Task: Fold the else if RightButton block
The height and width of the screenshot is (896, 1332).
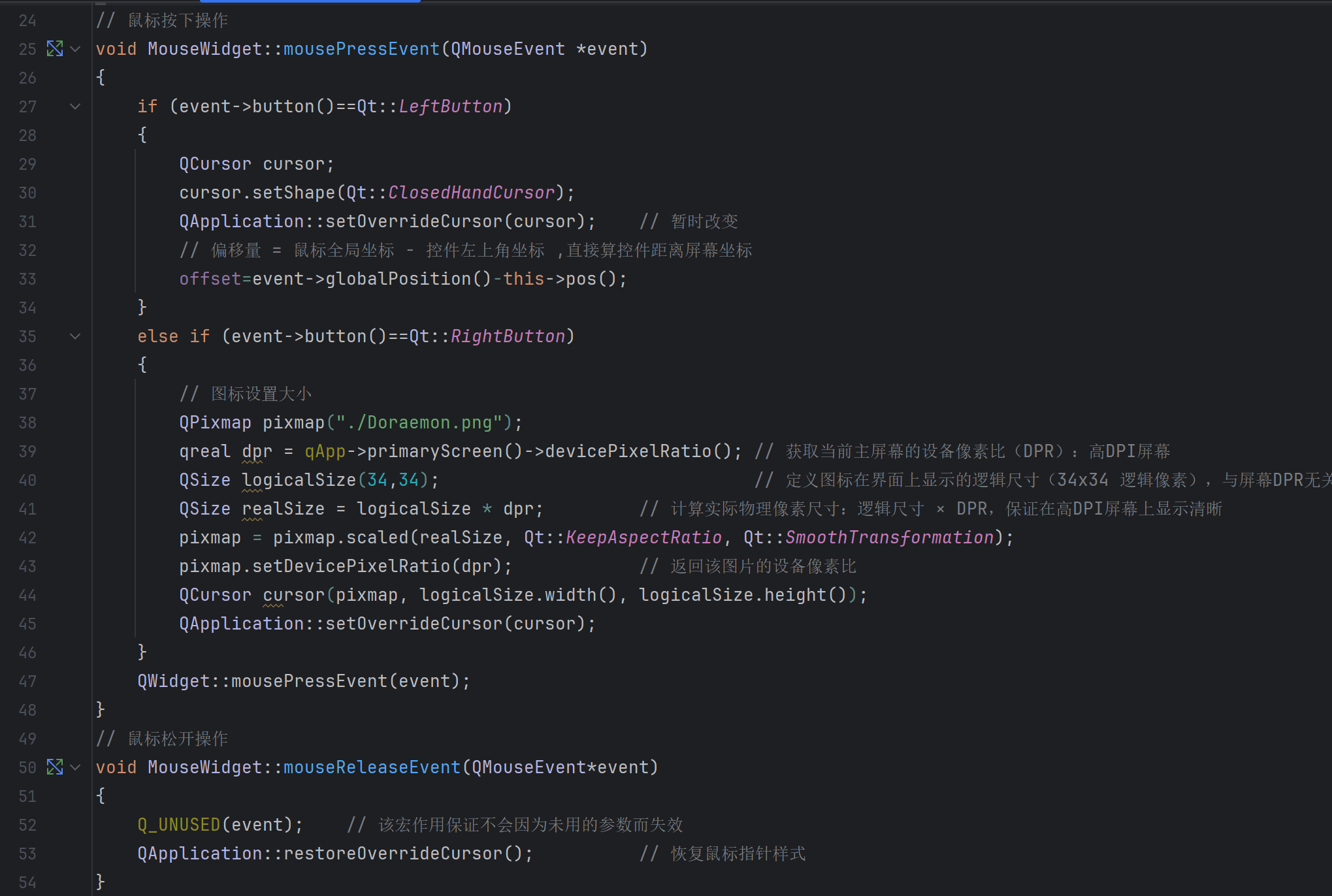Action: coord(76,336)
